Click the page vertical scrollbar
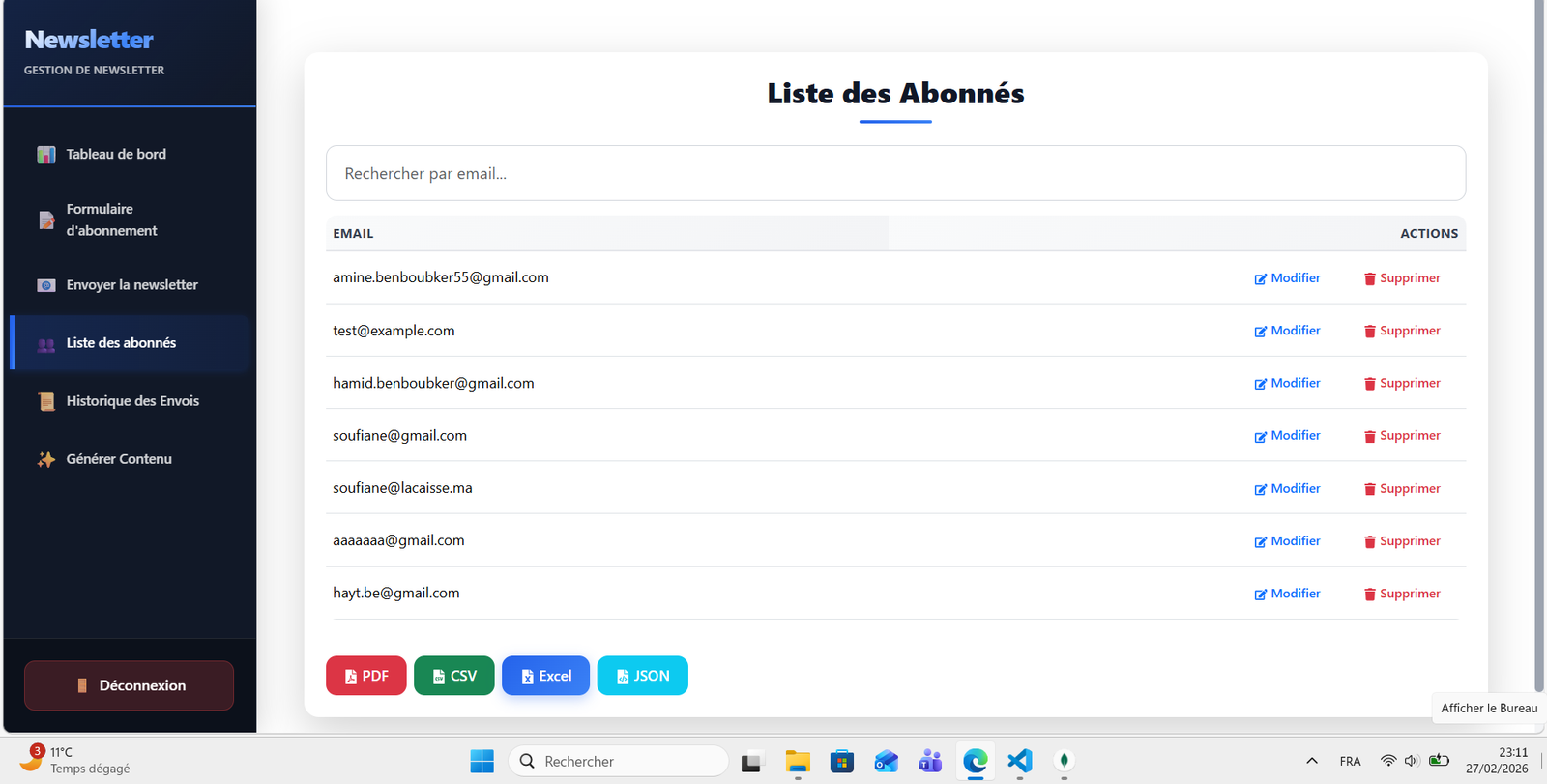 click(x=1539, y=346)
